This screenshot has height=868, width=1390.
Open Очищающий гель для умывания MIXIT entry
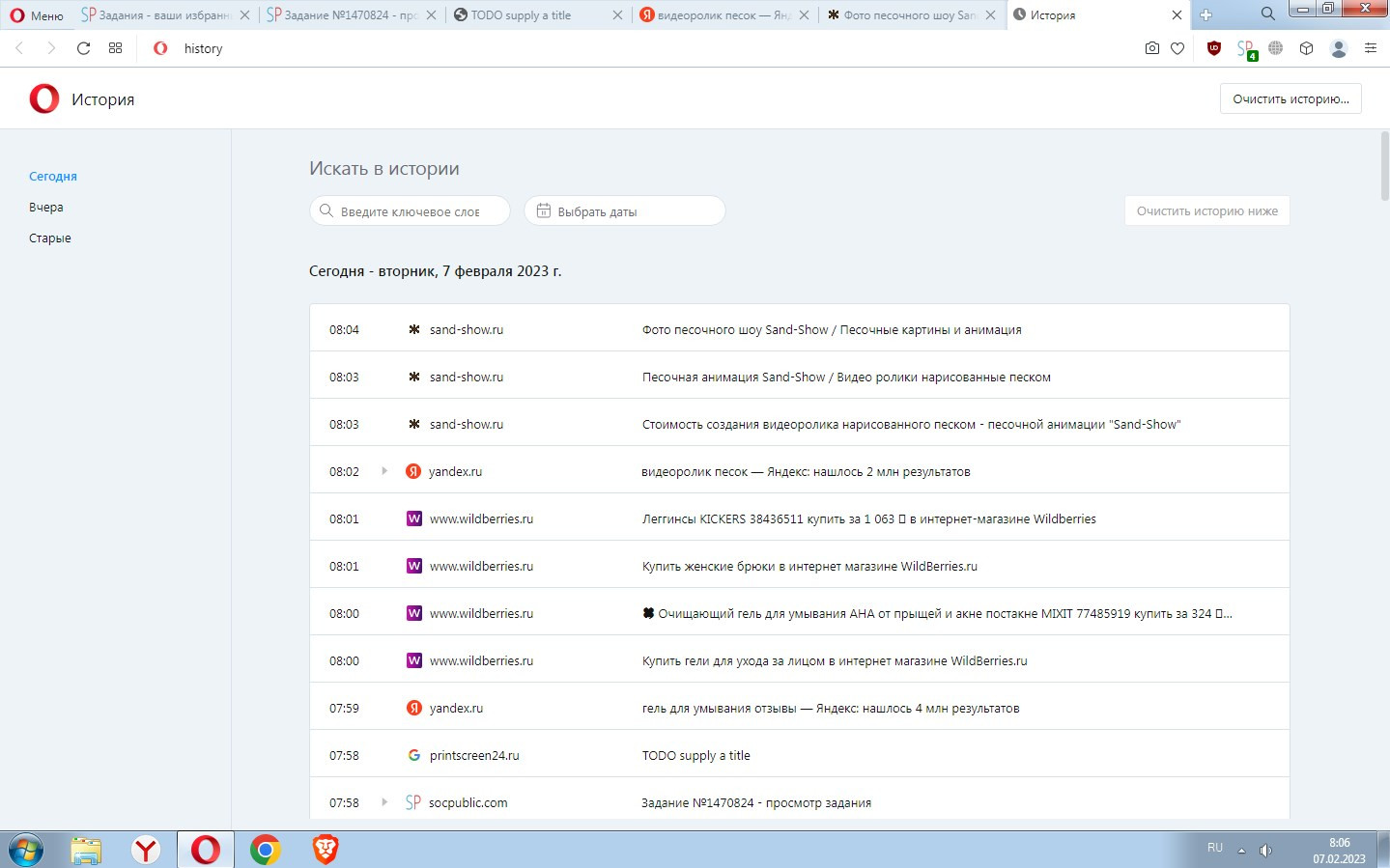point(937,613)
